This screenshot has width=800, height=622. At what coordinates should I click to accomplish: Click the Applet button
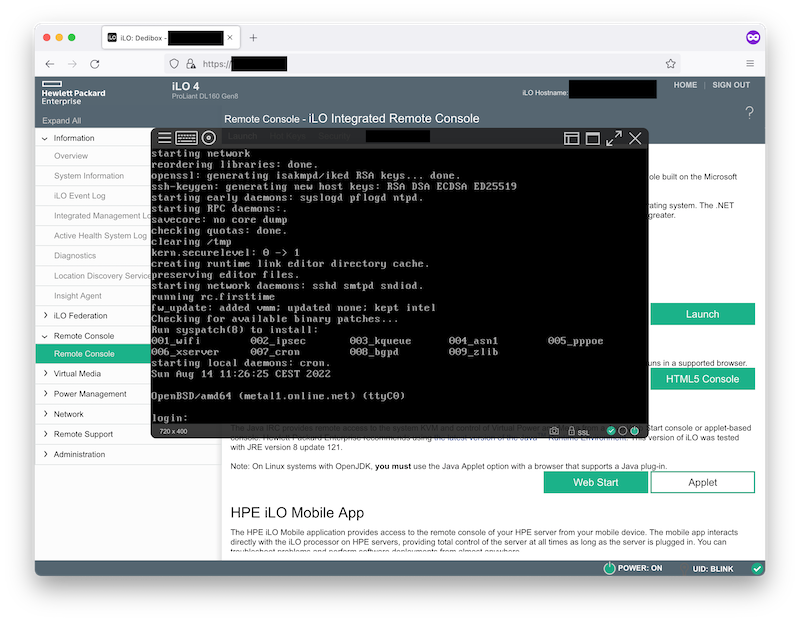click(703, 482)
